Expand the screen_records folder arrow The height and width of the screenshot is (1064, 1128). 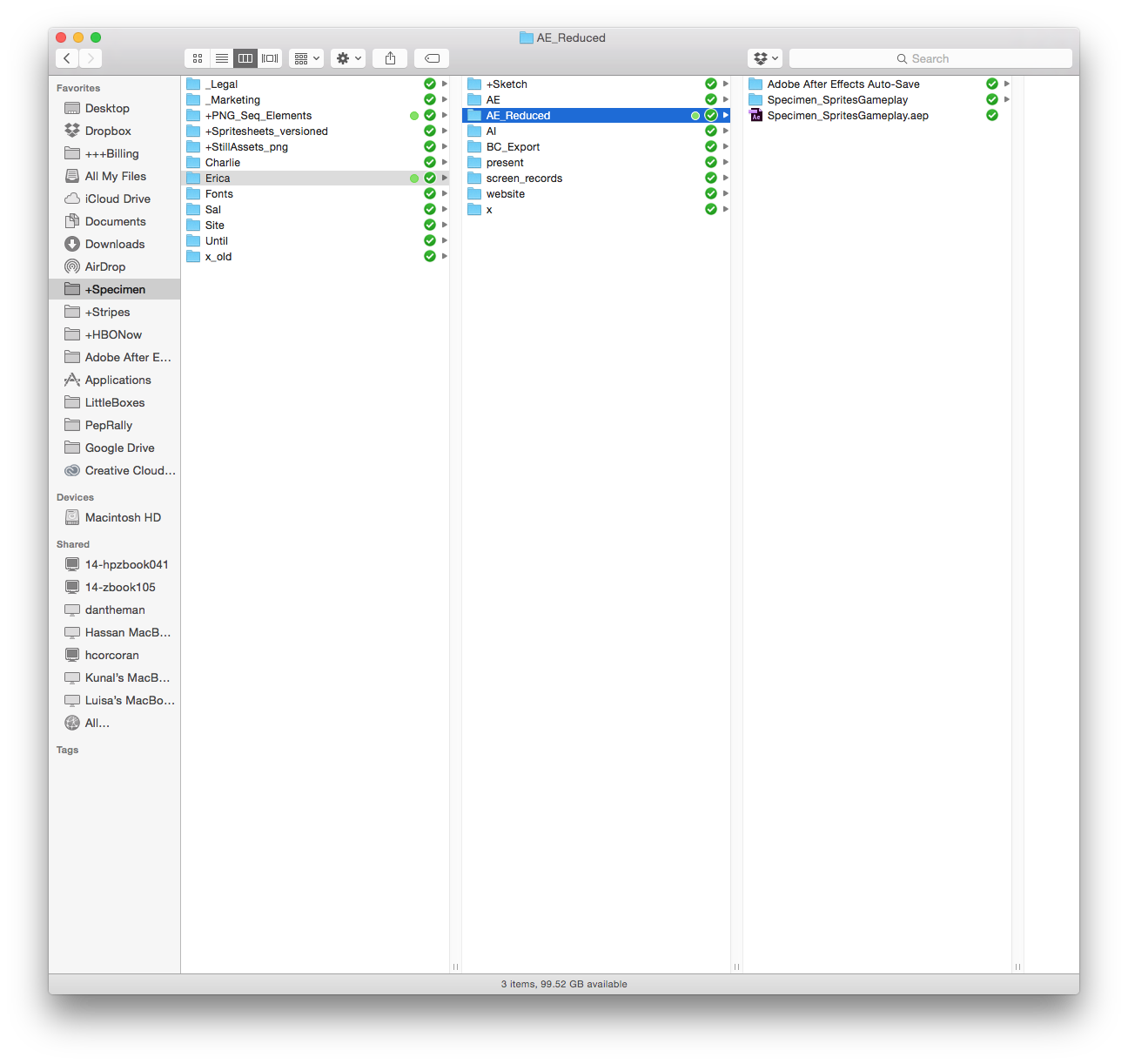[x=726, y=178]
